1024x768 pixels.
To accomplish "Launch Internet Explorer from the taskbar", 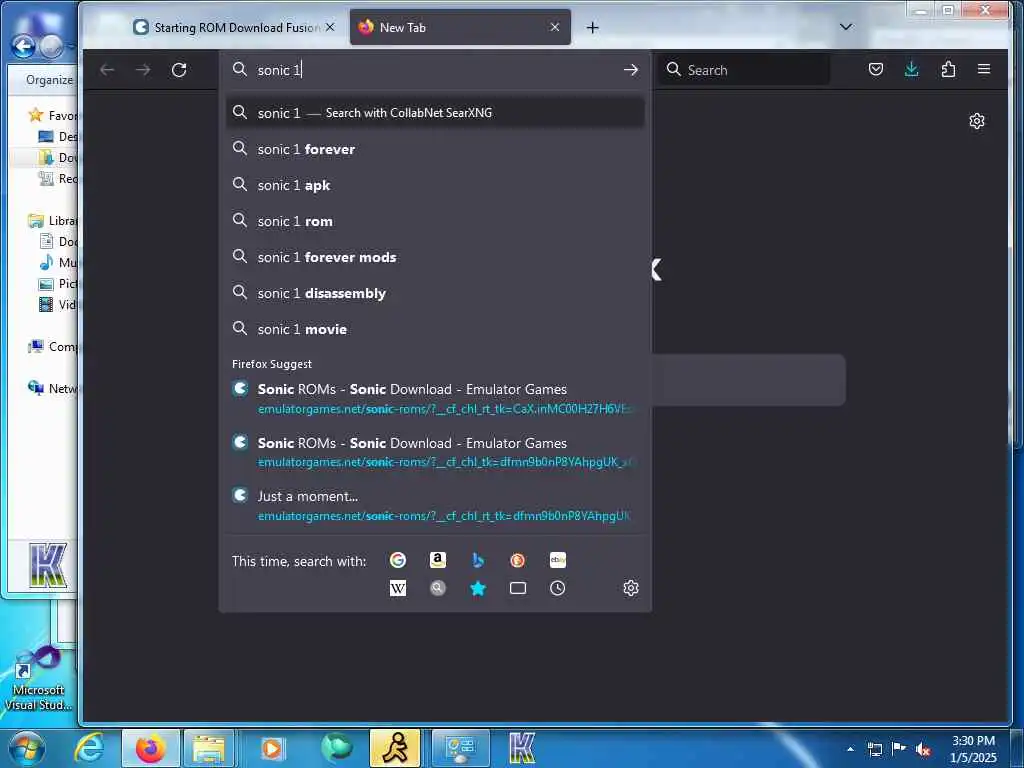I will coord(89,748).
